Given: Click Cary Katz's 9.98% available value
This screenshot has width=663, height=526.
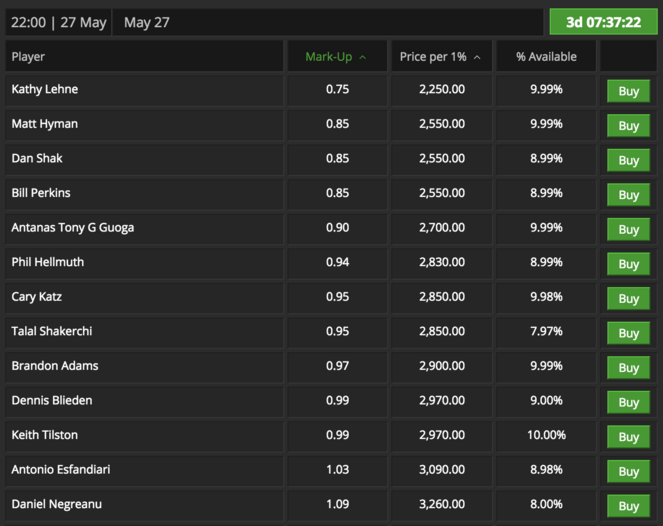Looking at the screenshot, I should pos(546,297).
